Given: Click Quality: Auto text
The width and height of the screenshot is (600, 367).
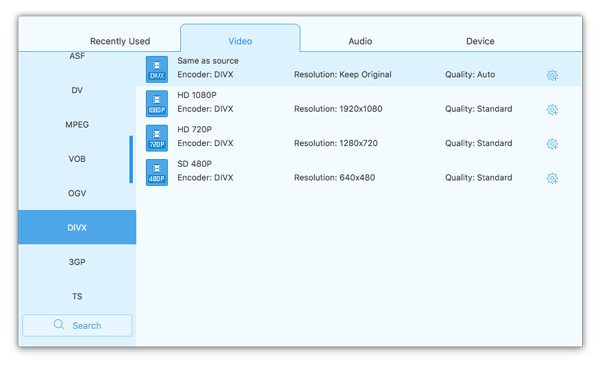Looking at the screenshot, I should pyautogui.click(x=470, y=75).
